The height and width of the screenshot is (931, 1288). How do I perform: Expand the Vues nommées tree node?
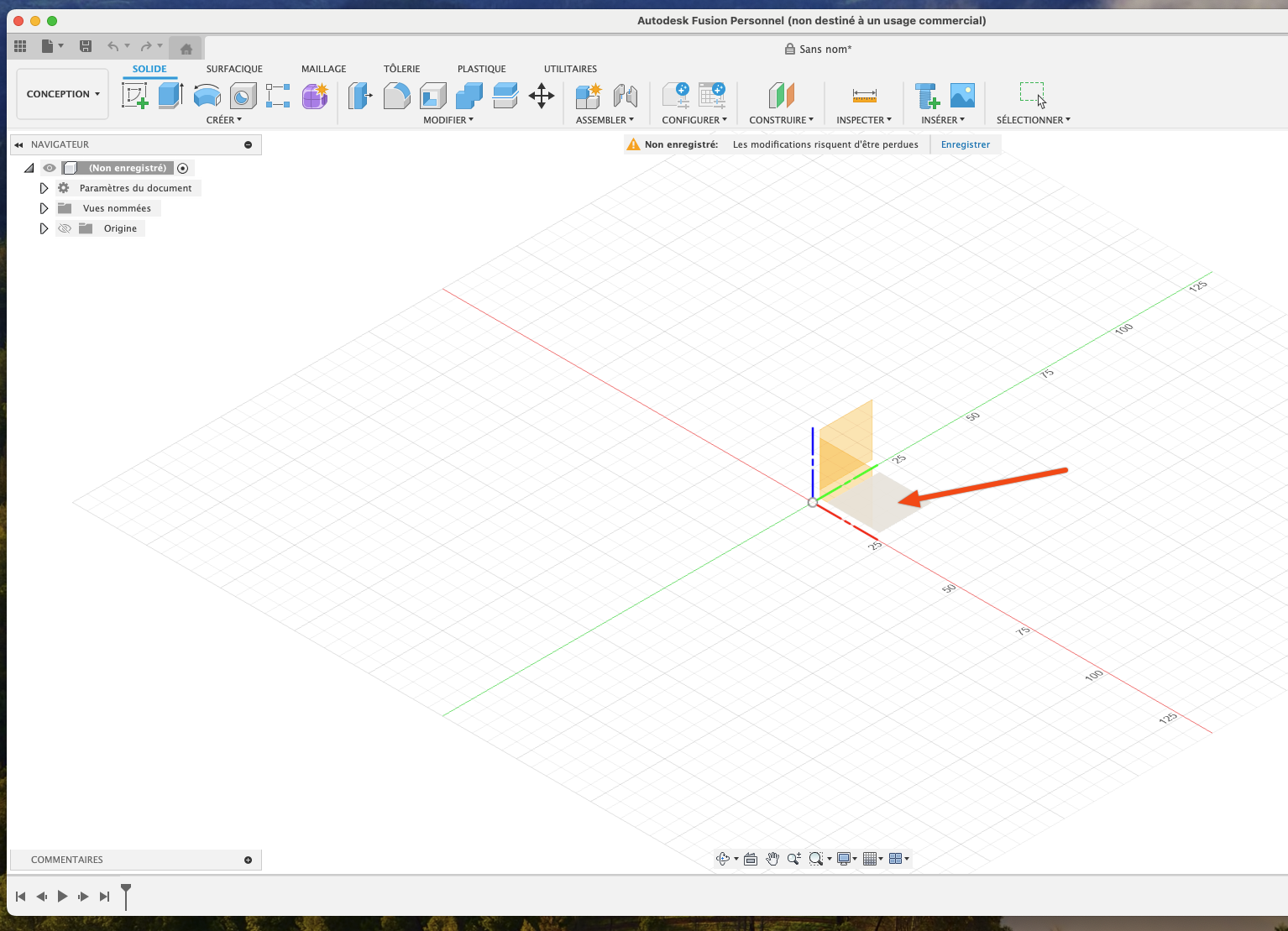pos(44,208)
